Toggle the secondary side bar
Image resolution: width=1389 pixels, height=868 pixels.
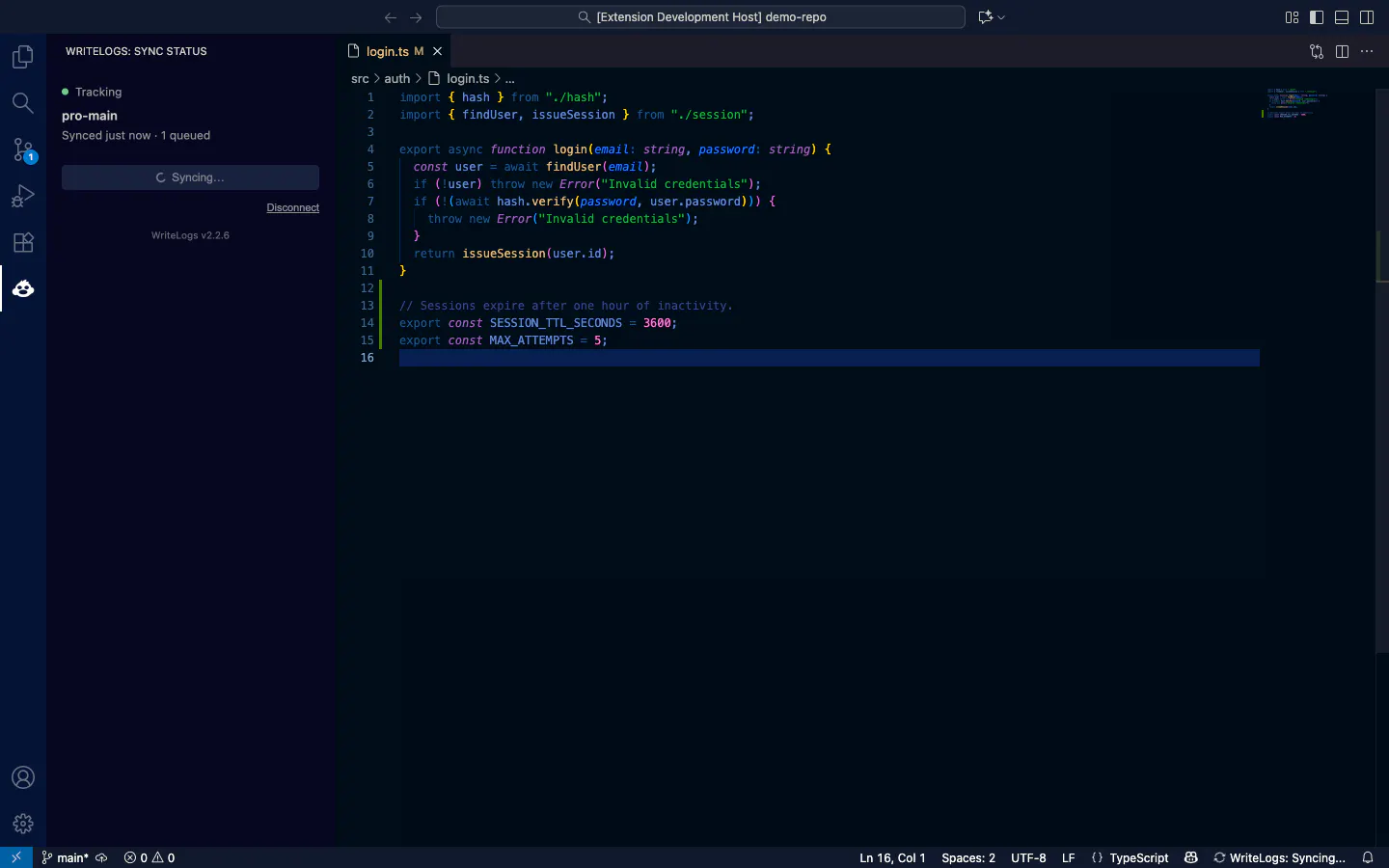[1367, 17]
